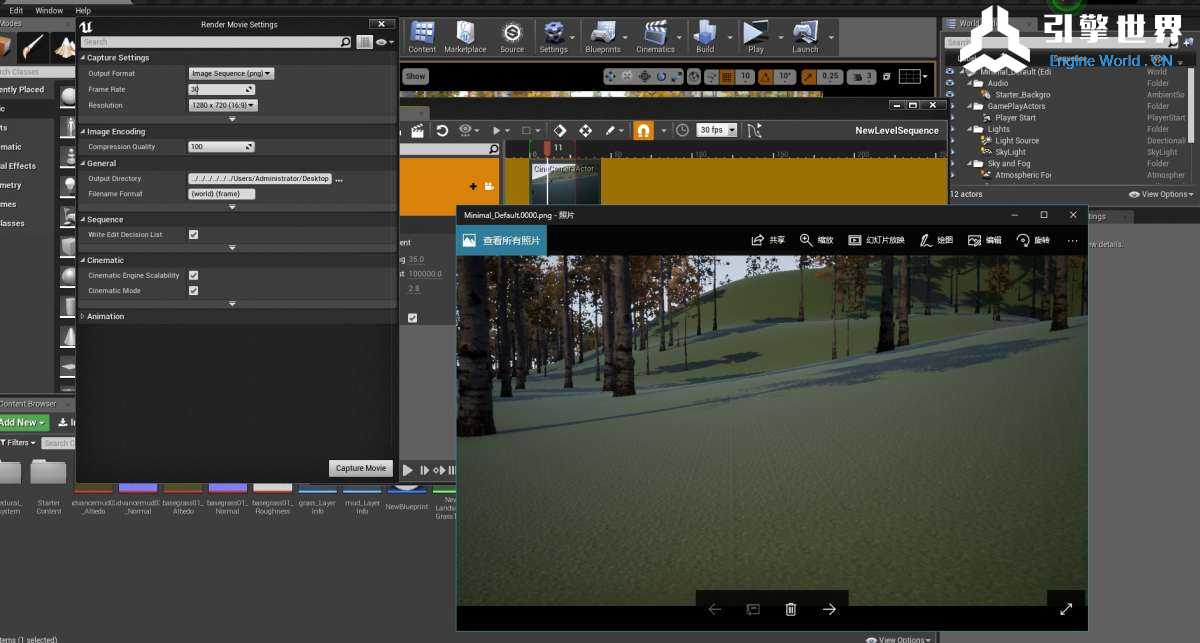Screen dimensions: 1200x643
Task: Toggle visibility eye for Minimal_Default world row
Action: point(950,71)
